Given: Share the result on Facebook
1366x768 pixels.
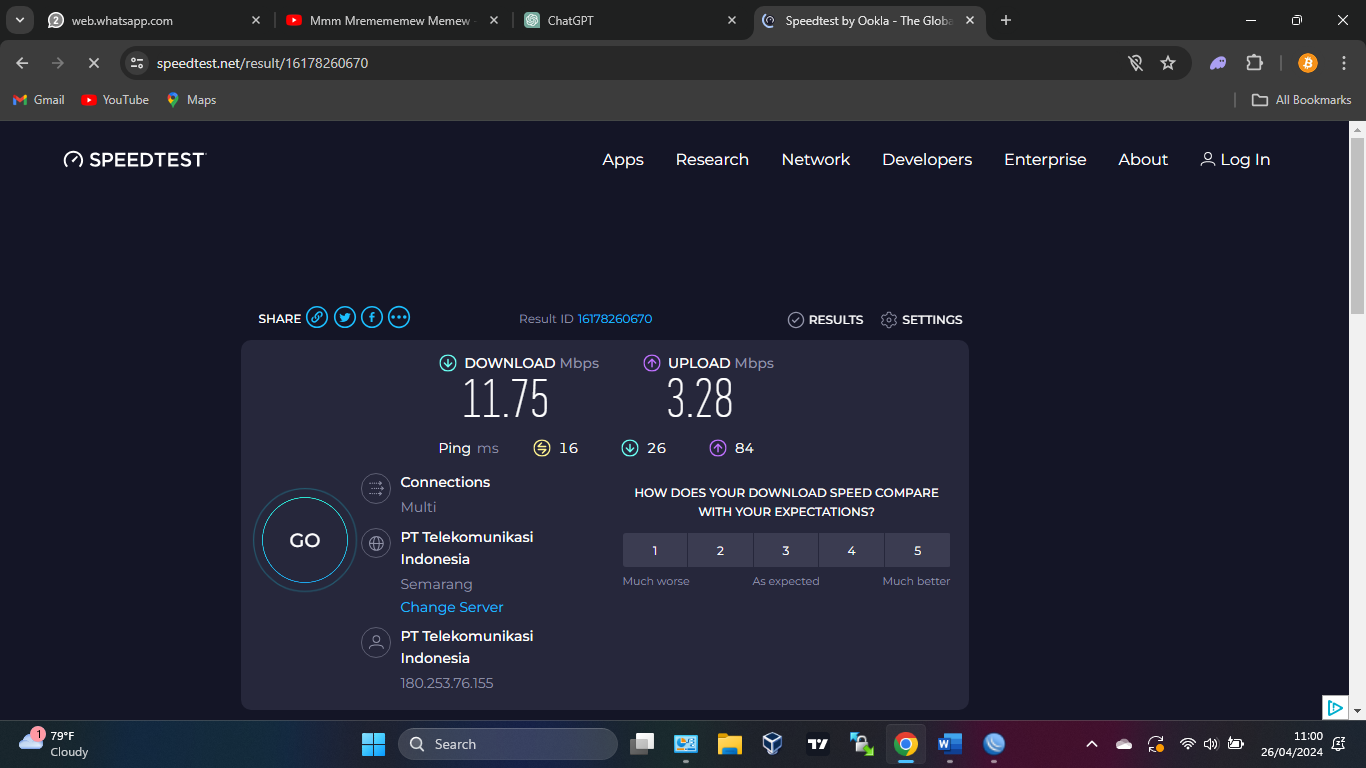Looking at the screenshot, I should (372, 318).
